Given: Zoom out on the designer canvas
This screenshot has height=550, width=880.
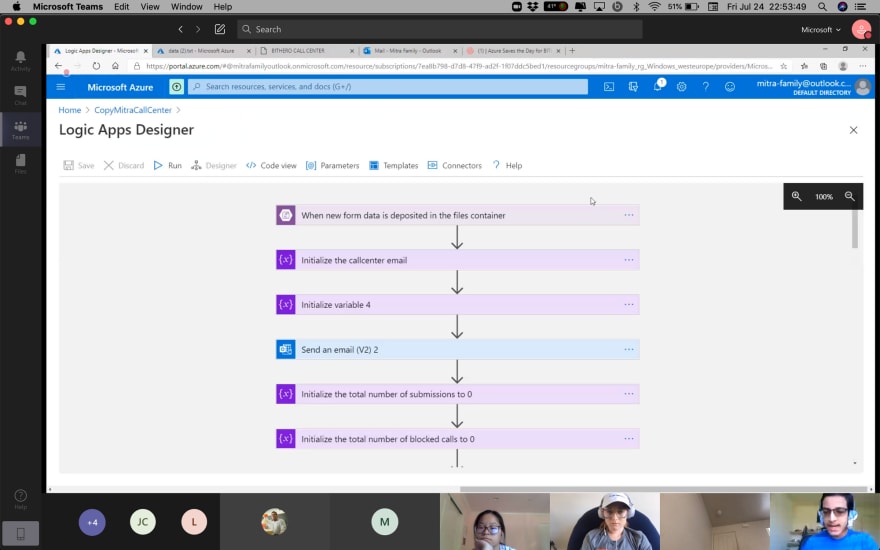Looking at the screenshot, I should click(x=850, y=196).
